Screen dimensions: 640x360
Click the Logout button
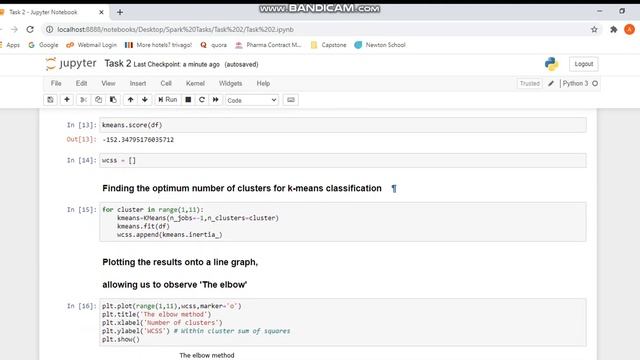coord(584,64)
